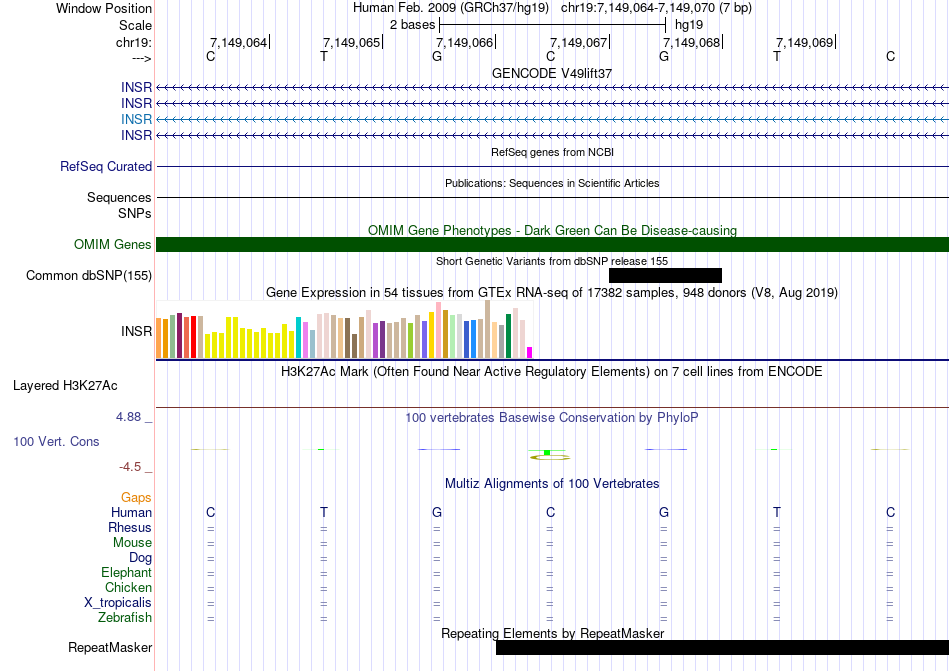Click the 2 bases scale bar

click(553, 25)
